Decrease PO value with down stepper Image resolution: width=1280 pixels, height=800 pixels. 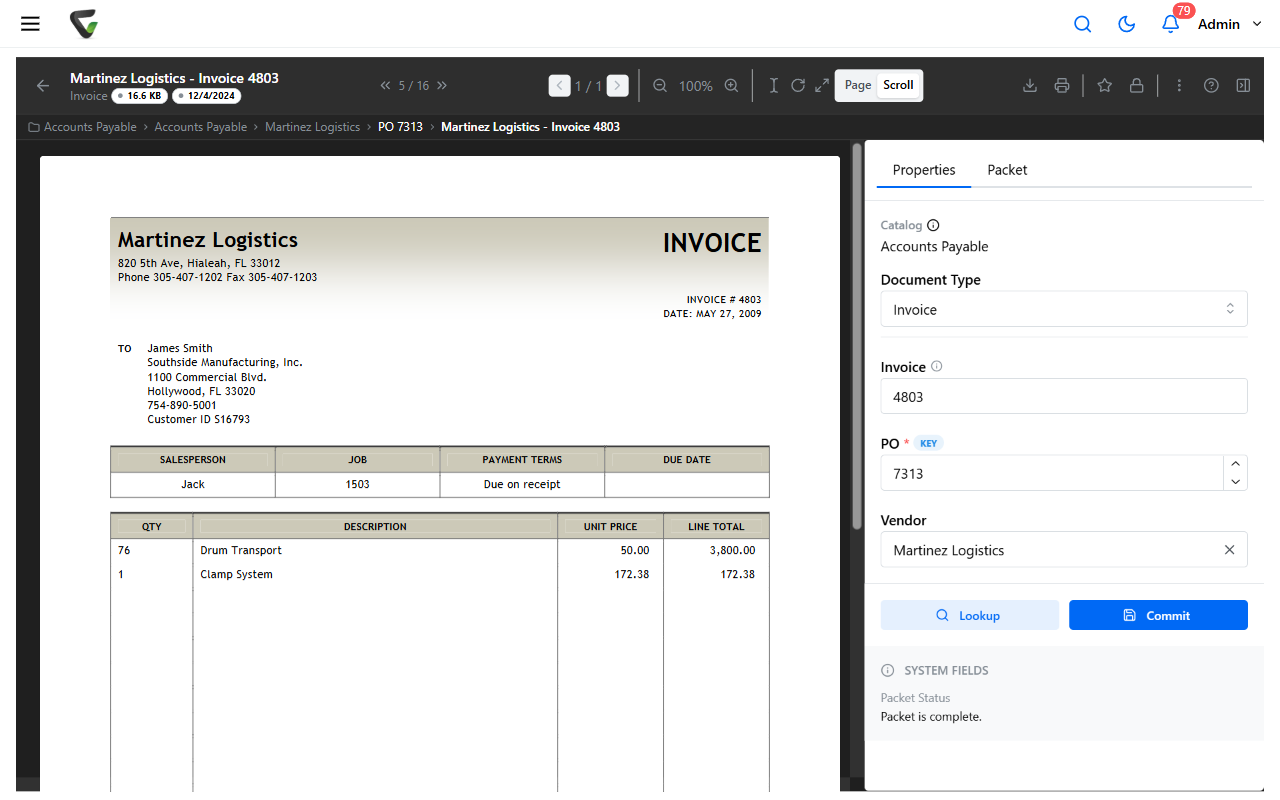tap(1236, 482)
